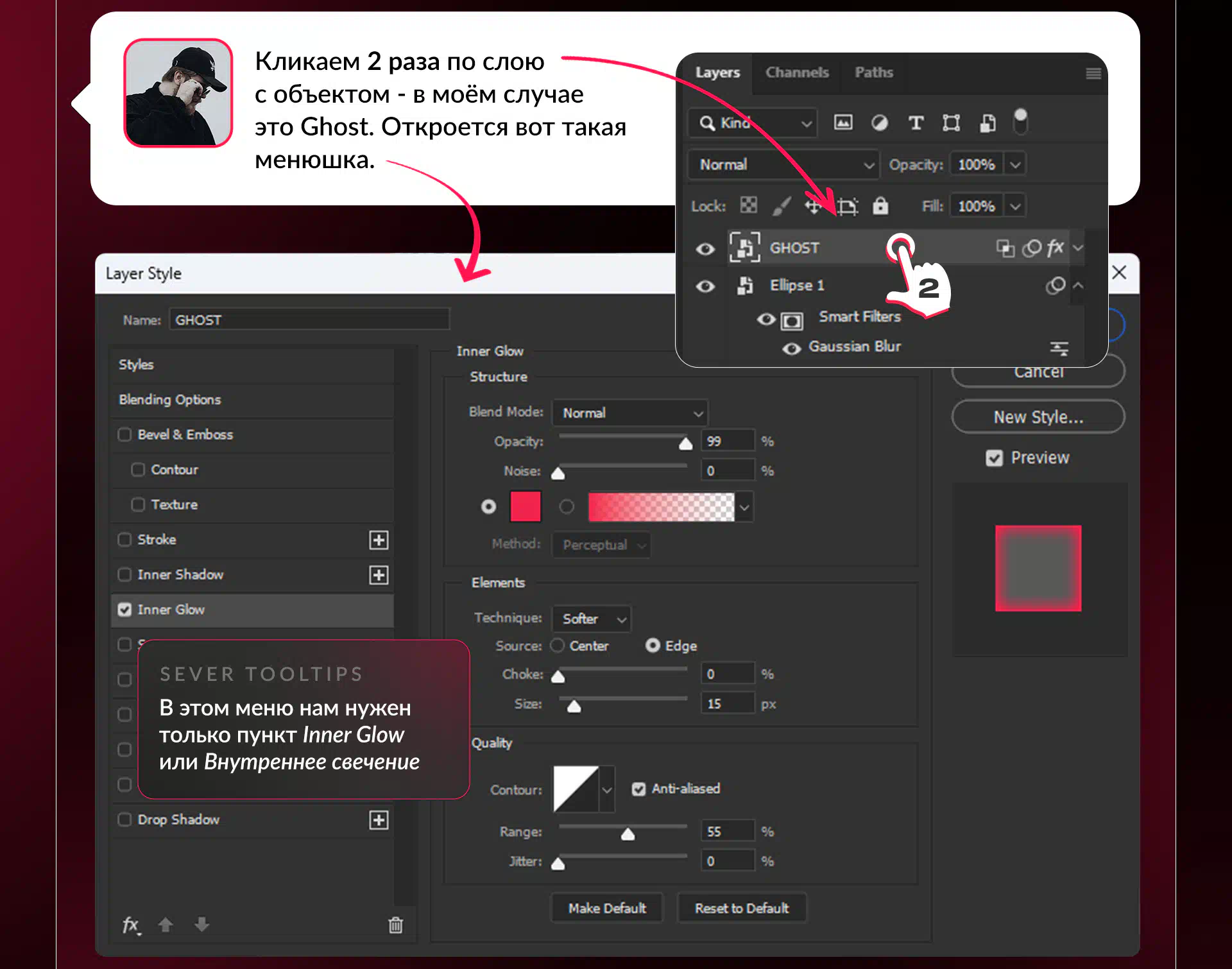Click the Make Default button
This screenshot has height=969, width=1232.
[x=607, y=908]
